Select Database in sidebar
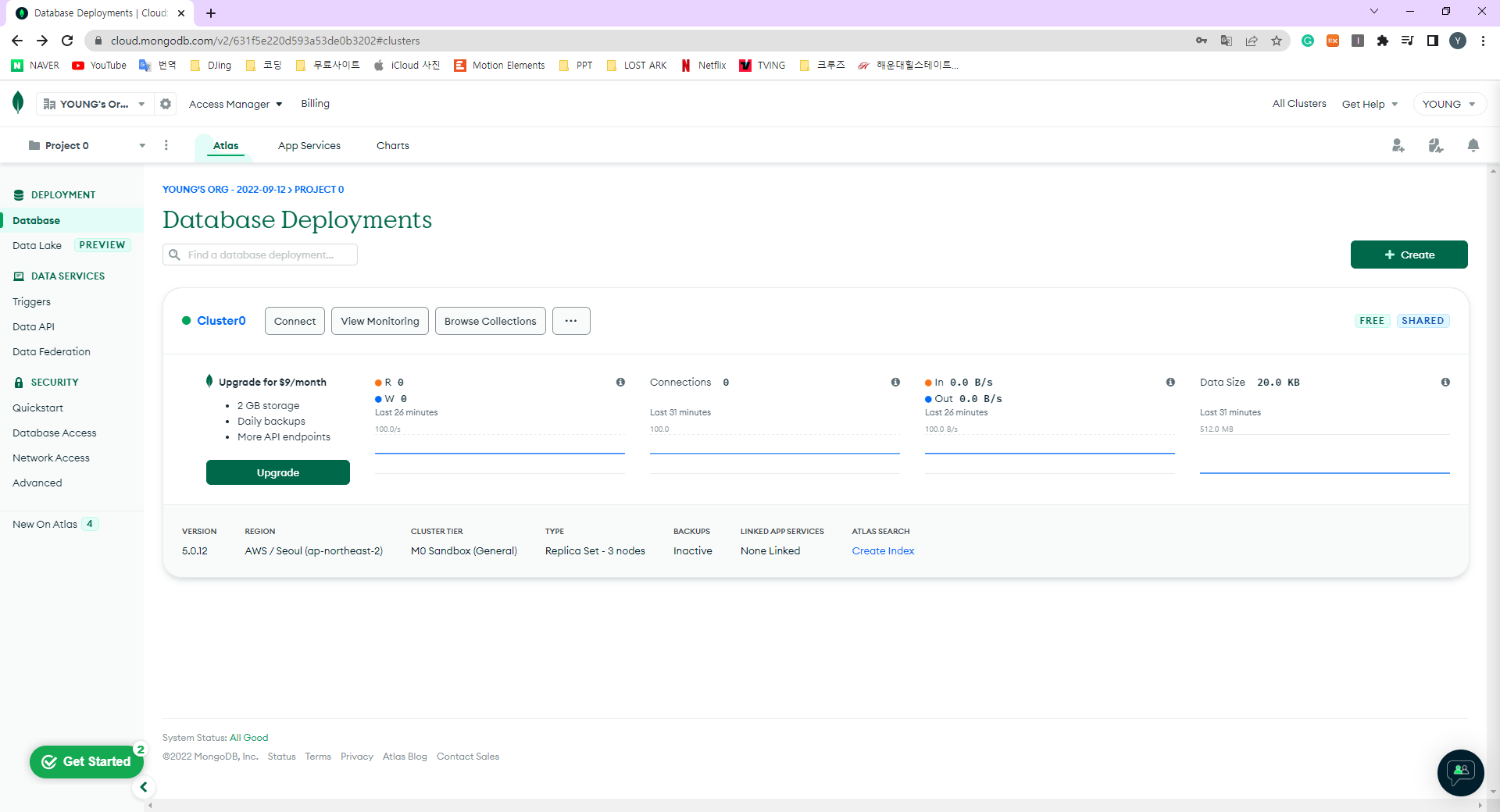1500x812 pixels. point(72,220)
